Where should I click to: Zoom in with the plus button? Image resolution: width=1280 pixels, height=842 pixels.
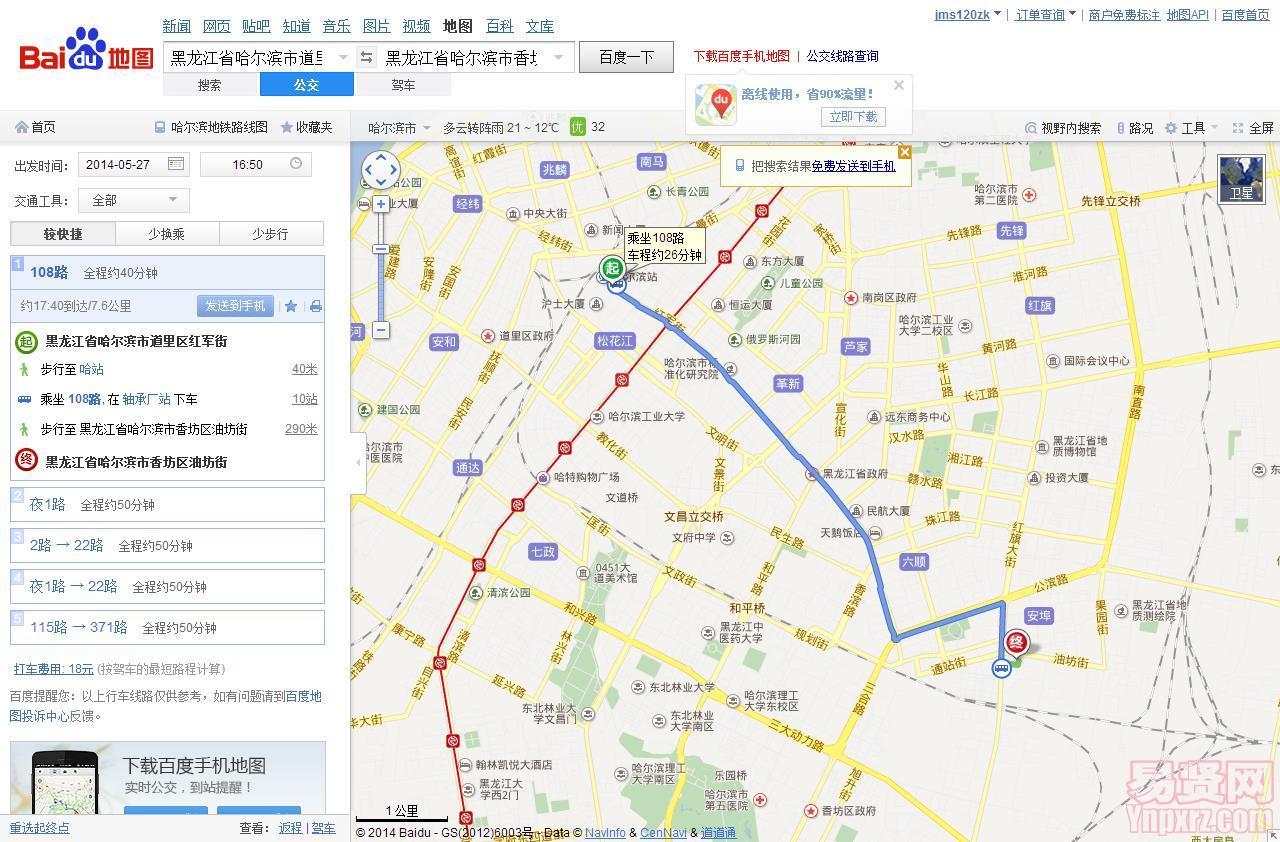point(381,204)
